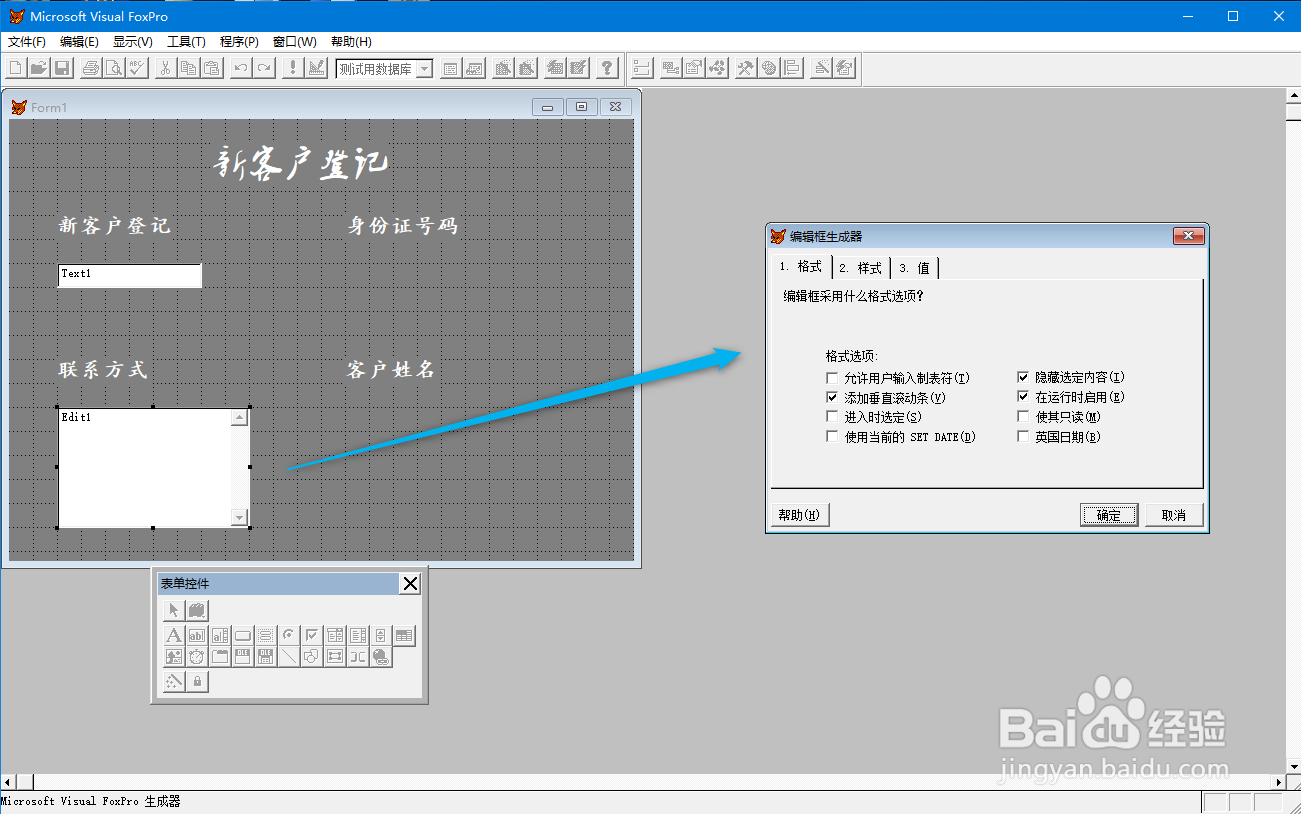Click the Open folder toolbar icon
1301x814 pixels.
click(x=38, y=68)
